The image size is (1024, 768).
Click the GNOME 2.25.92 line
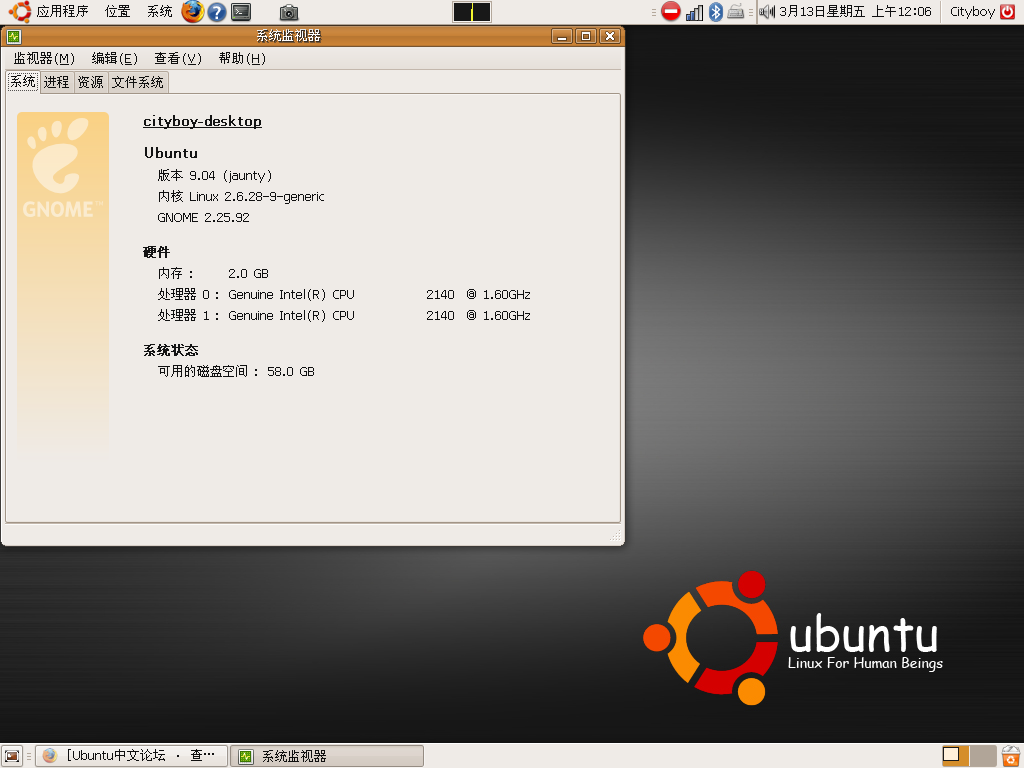[203, 217]
